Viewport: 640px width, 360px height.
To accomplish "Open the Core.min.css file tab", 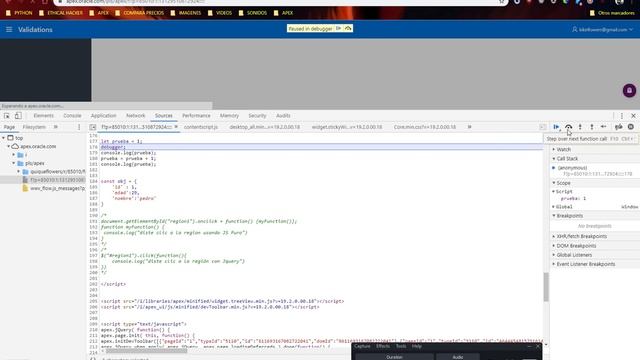I will (424, 127).
